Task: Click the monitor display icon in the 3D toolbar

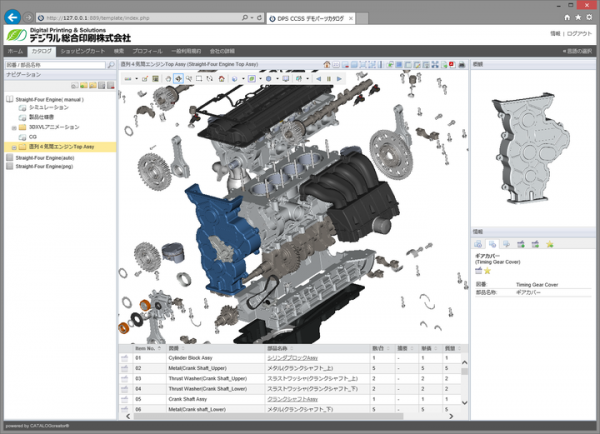Action: pyautogui.click(x=285, y=79)
